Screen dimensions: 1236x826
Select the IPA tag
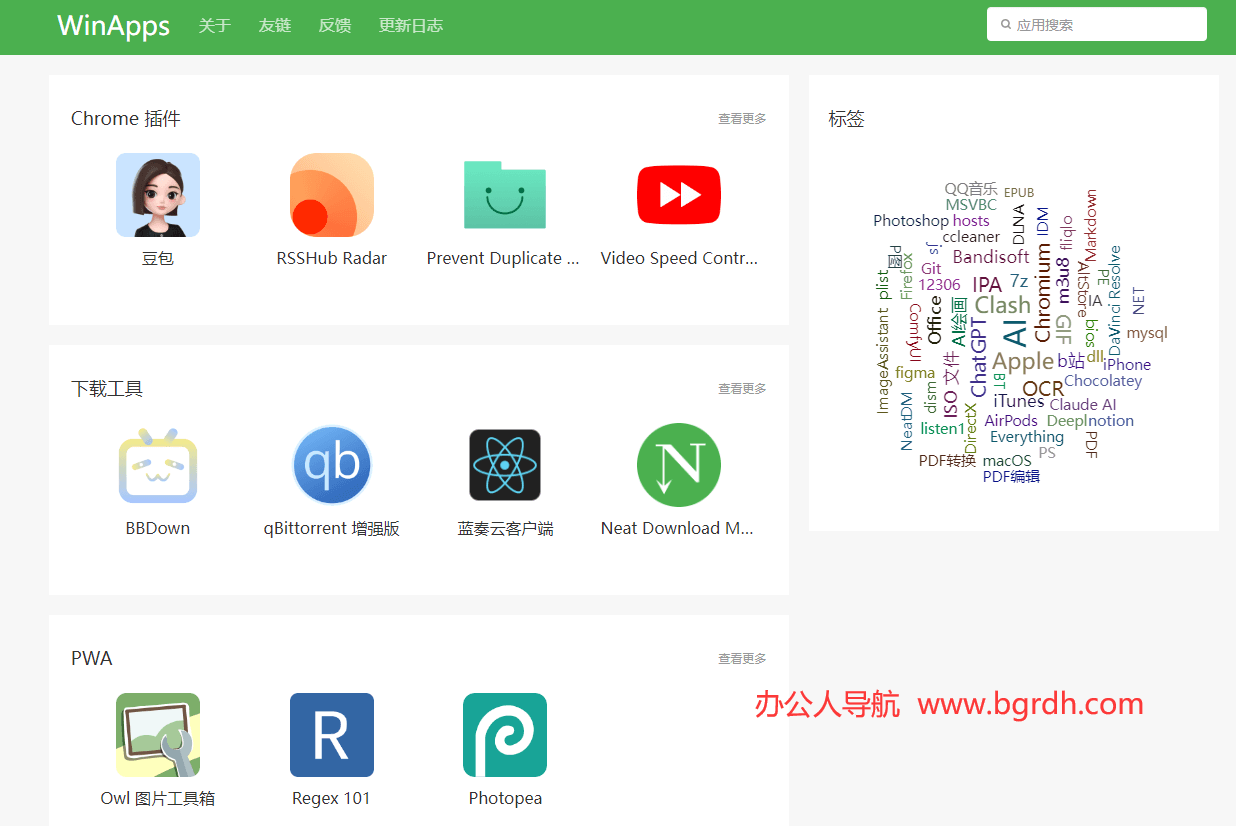point(987,285)
